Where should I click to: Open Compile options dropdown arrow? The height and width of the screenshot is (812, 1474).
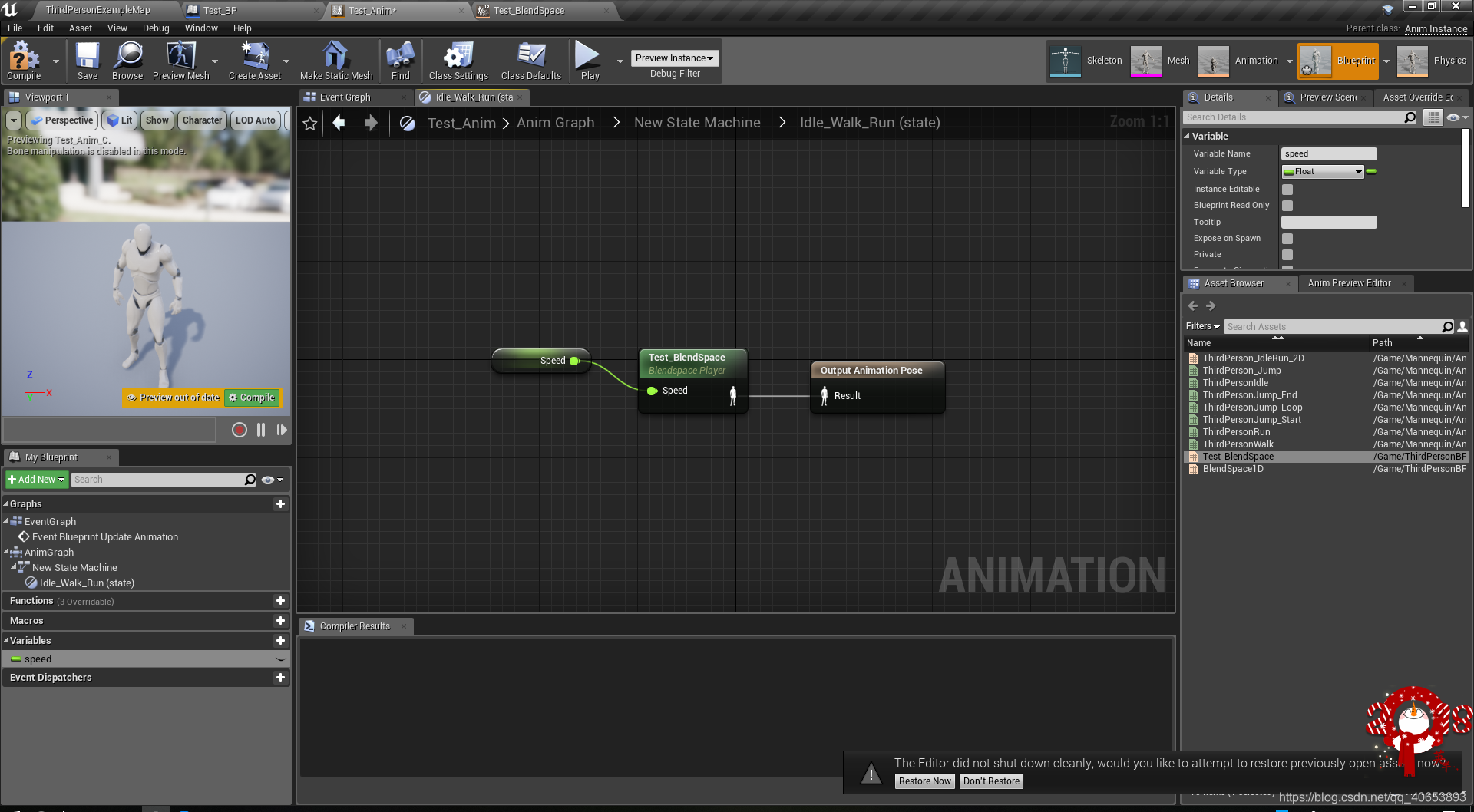click(x=55, y=61)
